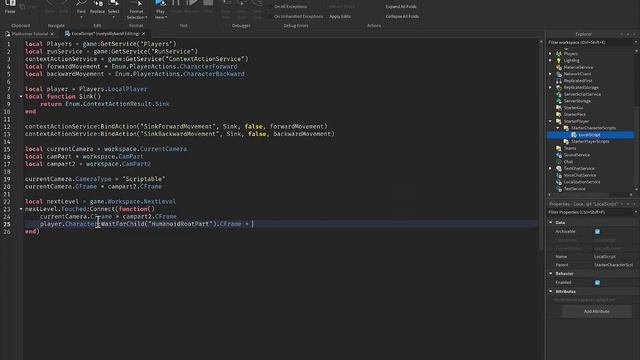The height and width of the screenshot is (360, 640).
Task: Click the SoundService icon in Explorer
Action: [559, 155]
